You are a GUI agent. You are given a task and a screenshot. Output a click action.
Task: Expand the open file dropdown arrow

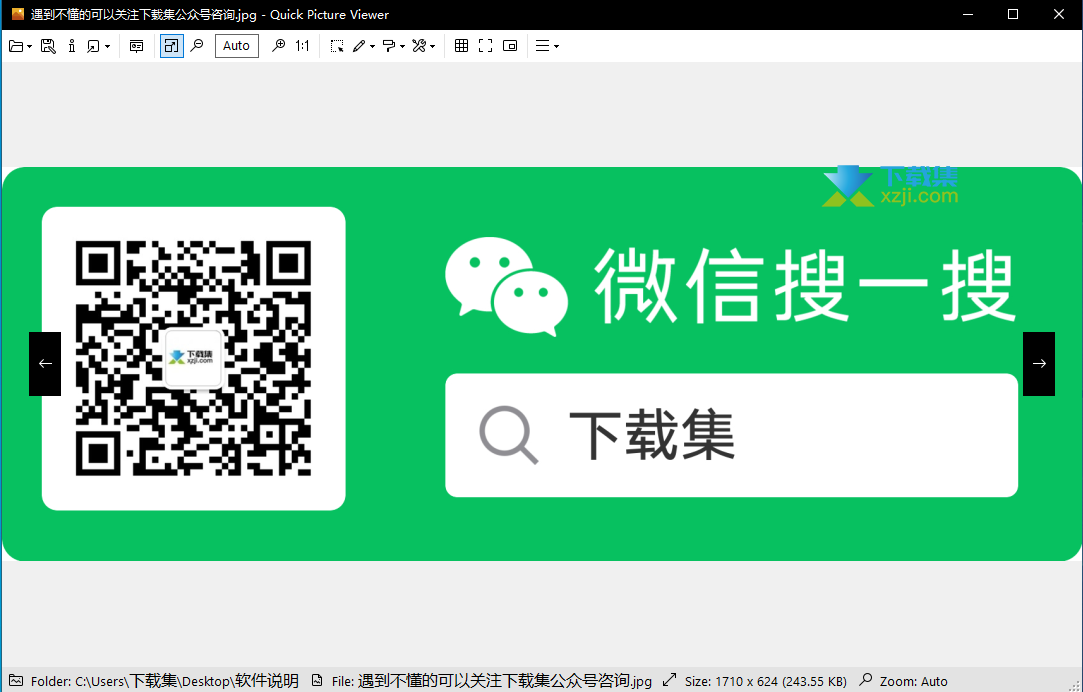point(30,47)
